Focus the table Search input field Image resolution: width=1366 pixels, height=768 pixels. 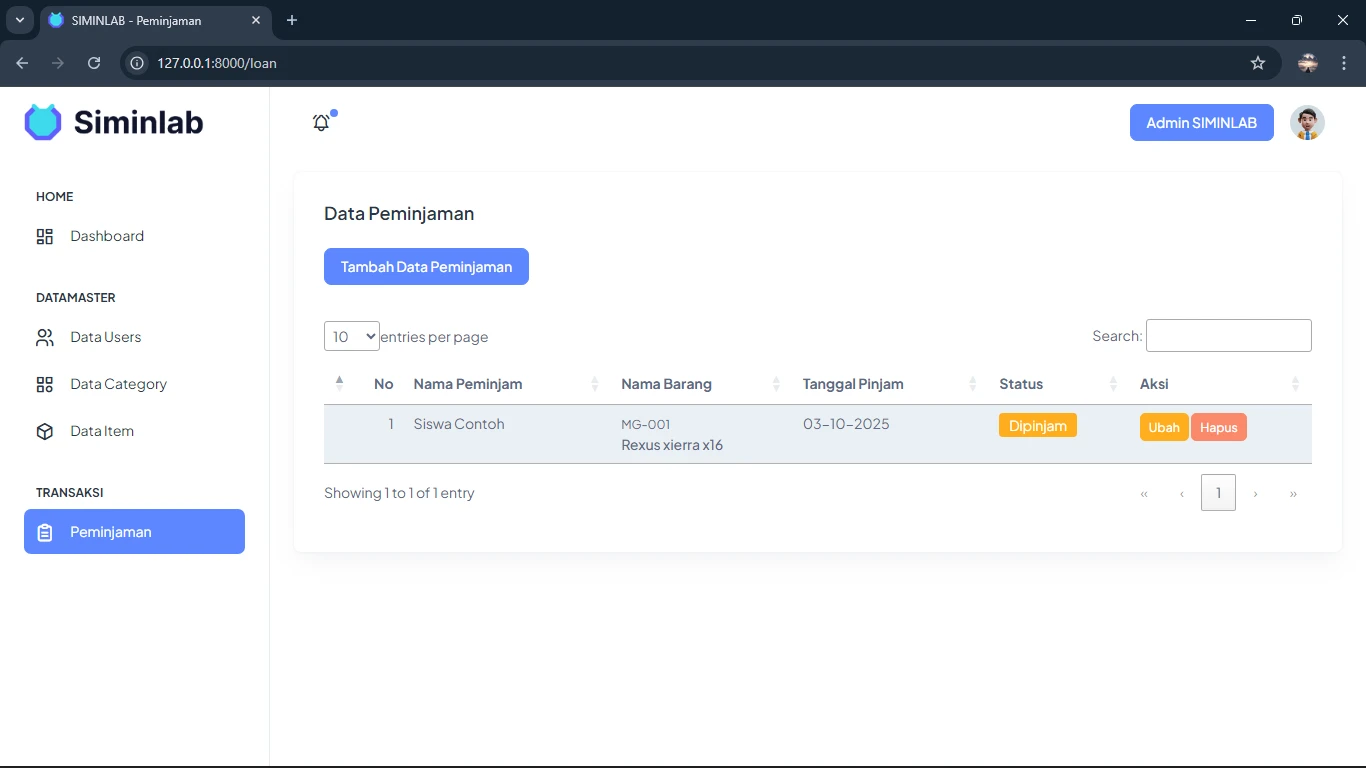(x=1228, y=336)
